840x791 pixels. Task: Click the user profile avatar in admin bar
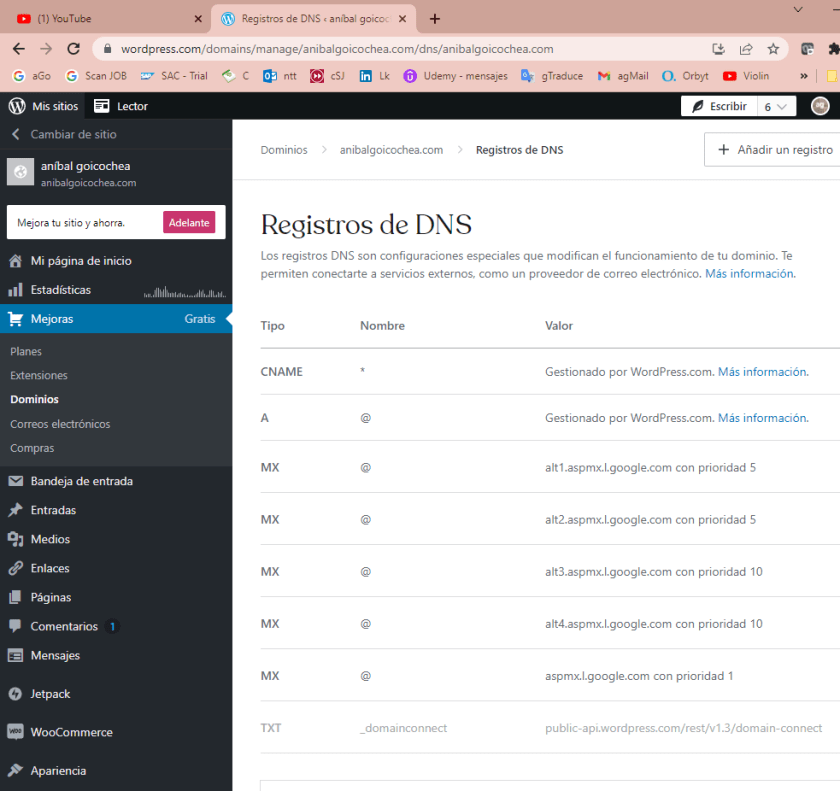819,106
